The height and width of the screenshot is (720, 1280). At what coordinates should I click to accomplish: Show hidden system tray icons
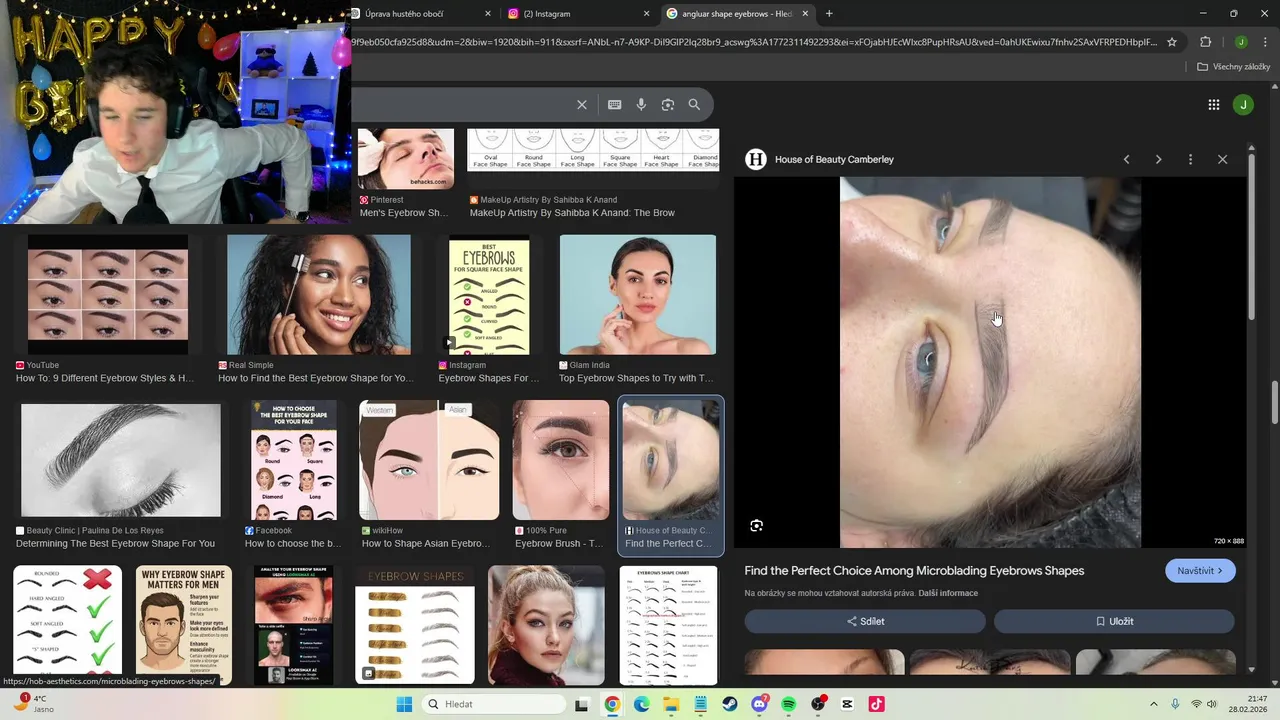[x=1155, y=704]
